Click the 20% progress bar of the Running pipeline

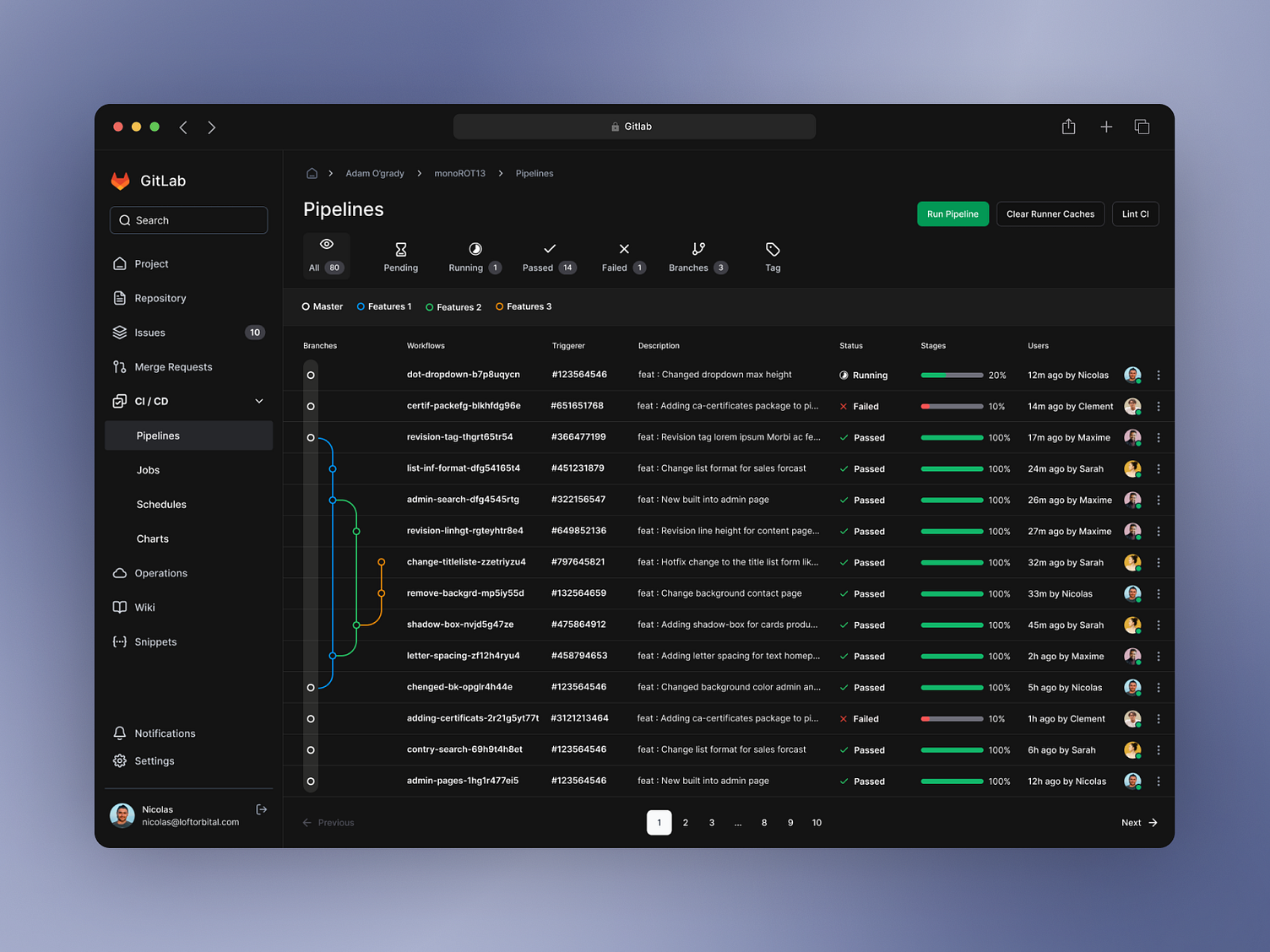(952, 375)
